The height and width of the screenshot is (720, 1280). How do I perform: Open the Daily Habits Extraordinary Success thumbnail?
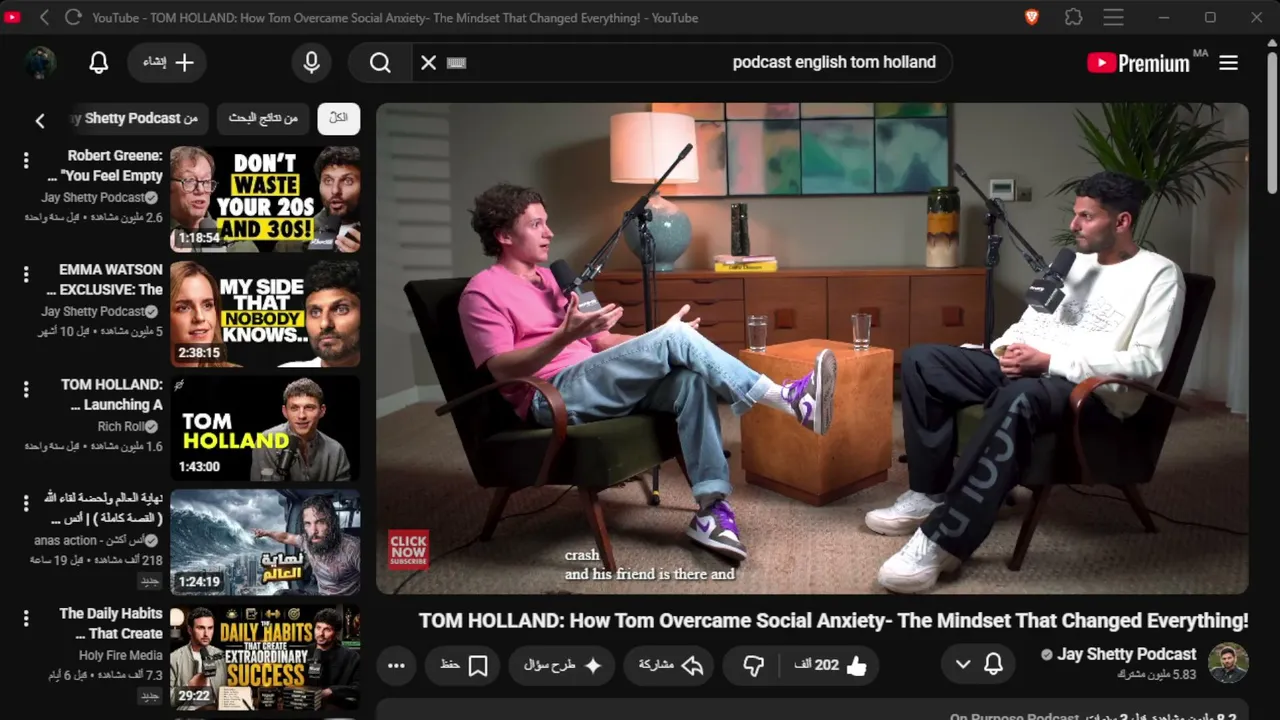[265, 657]
